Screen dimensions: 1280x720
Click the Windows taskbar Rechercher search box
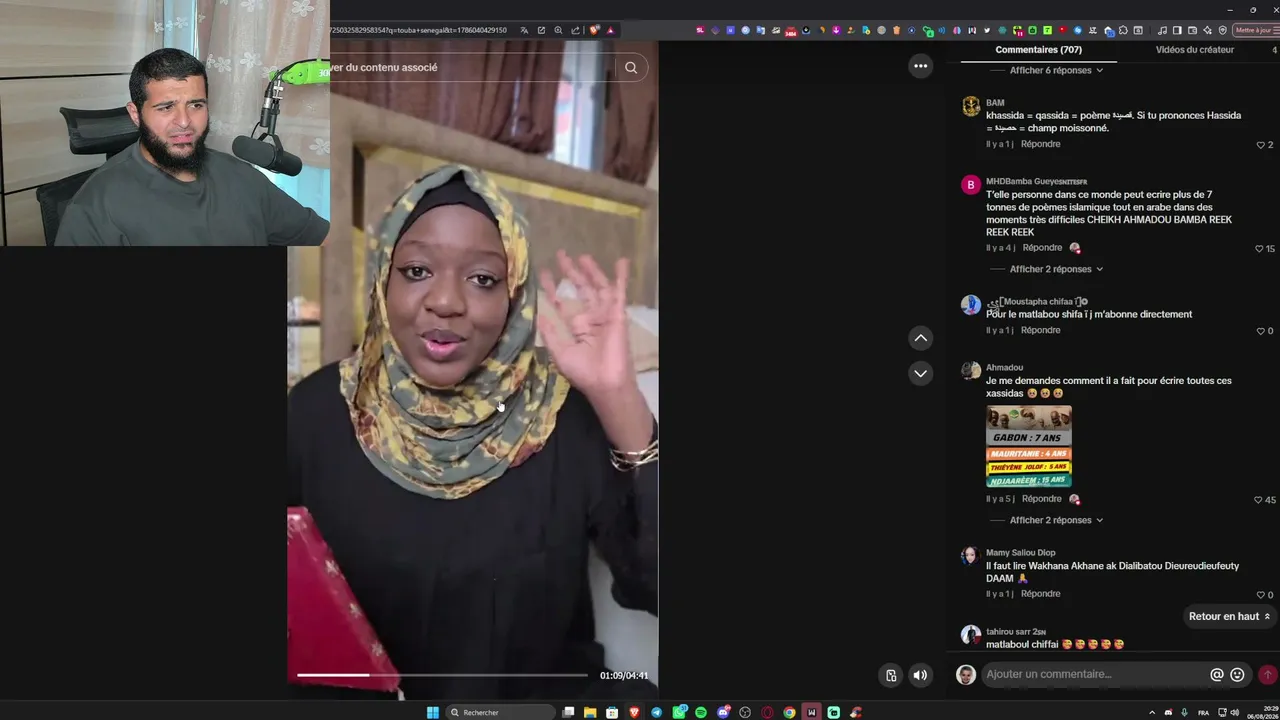[500, 712]
